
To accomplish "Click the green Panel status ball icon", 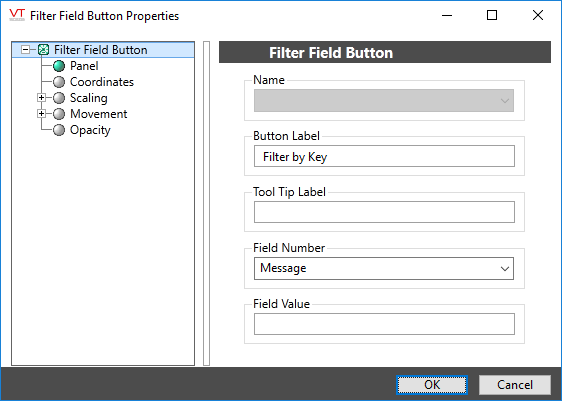I will [59, 66].
